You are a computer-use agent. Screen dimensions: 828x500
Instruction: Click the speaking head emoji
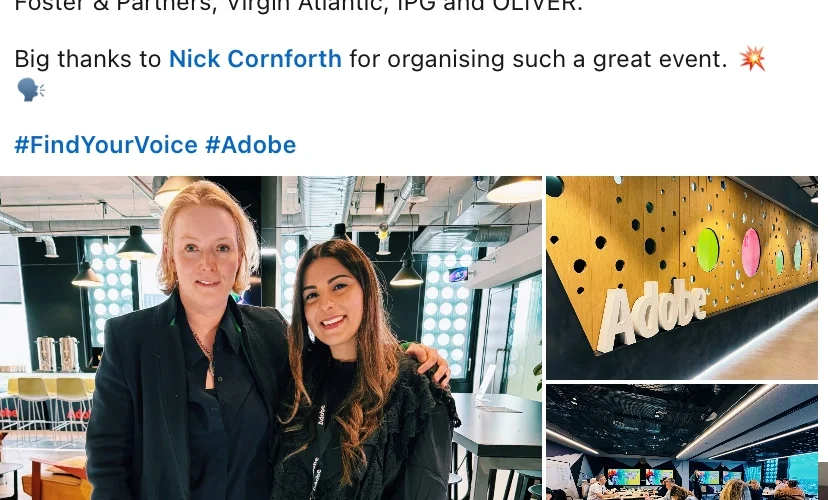pos(31,90)
